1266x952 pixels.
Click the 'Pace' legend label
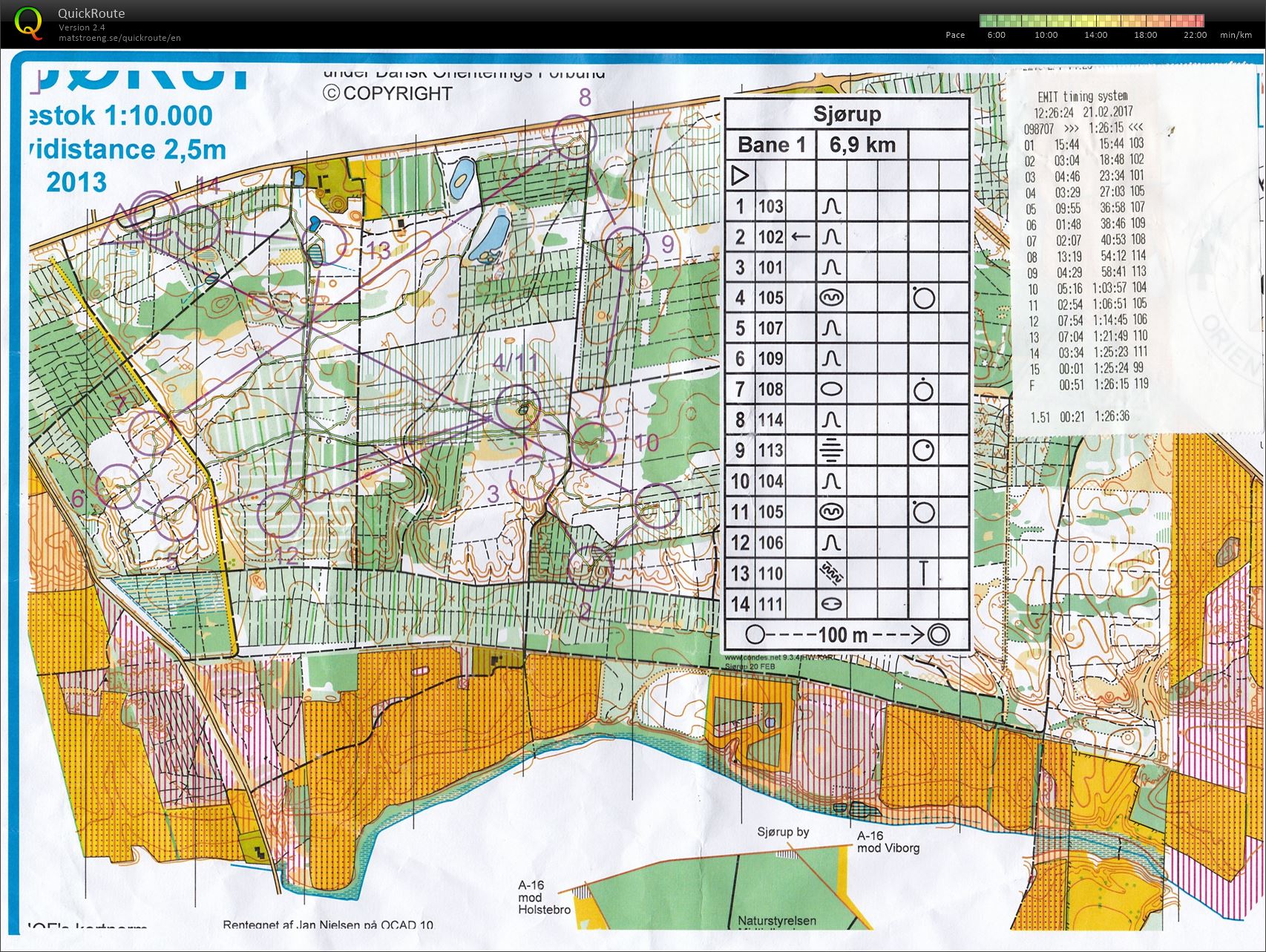click(955, 35)
